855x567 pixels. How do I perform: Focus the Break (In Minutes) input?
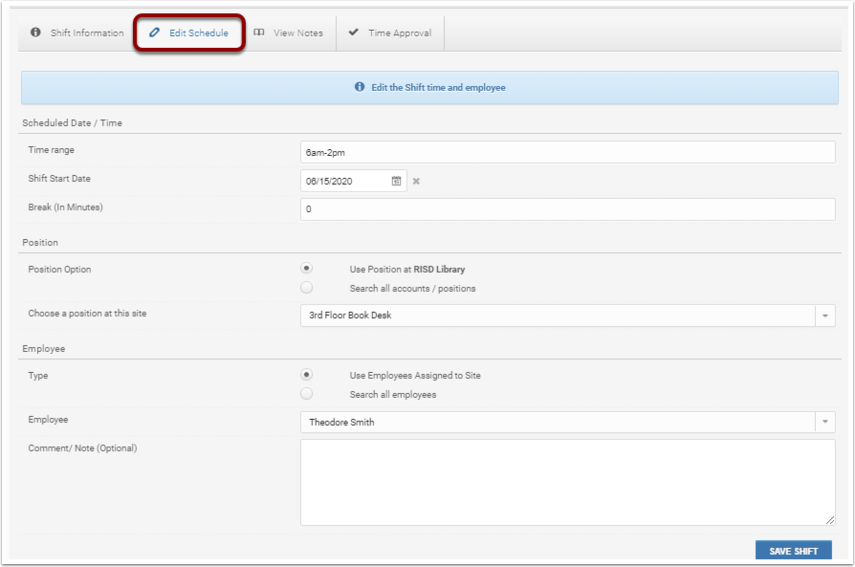click(567, 209)
